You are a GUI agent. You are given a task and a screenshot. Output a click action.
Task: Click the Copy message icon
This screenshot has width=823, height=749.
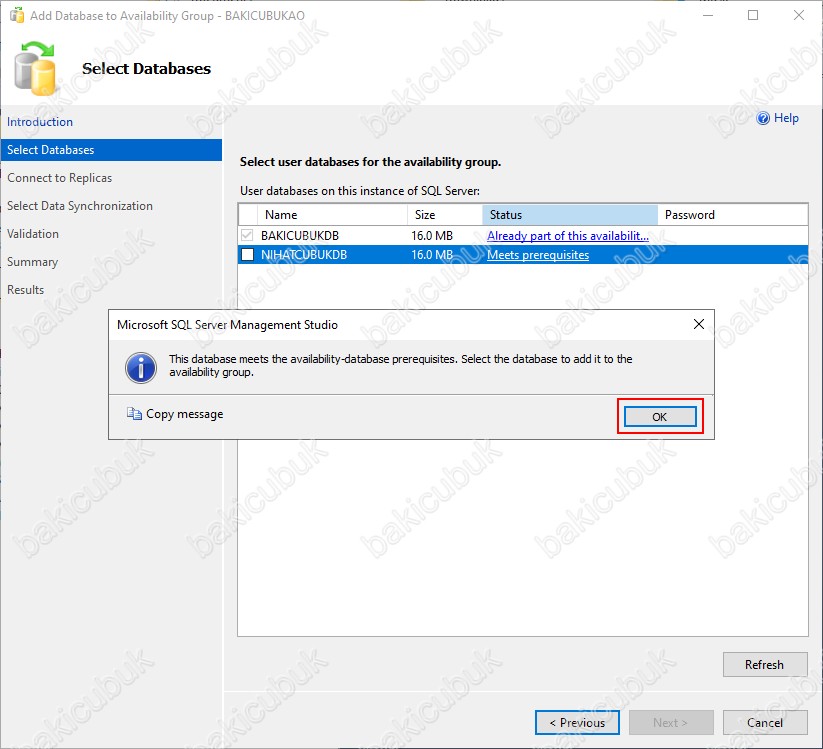[134, 414]
